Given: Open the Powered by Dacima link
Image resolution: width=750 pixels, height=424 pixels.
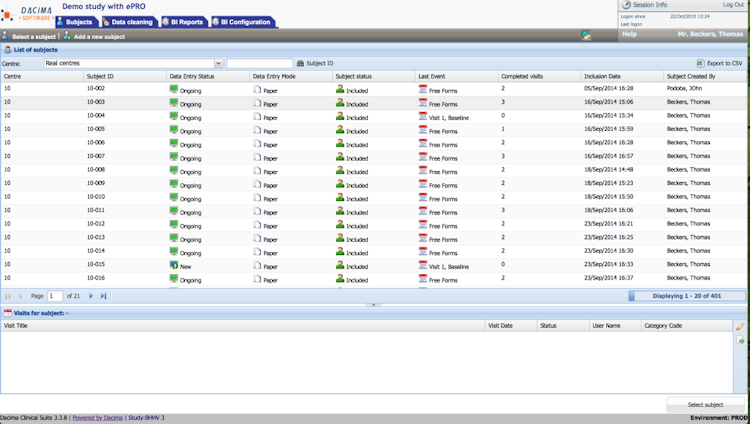Looking at the screenshot, I should 98,418.
